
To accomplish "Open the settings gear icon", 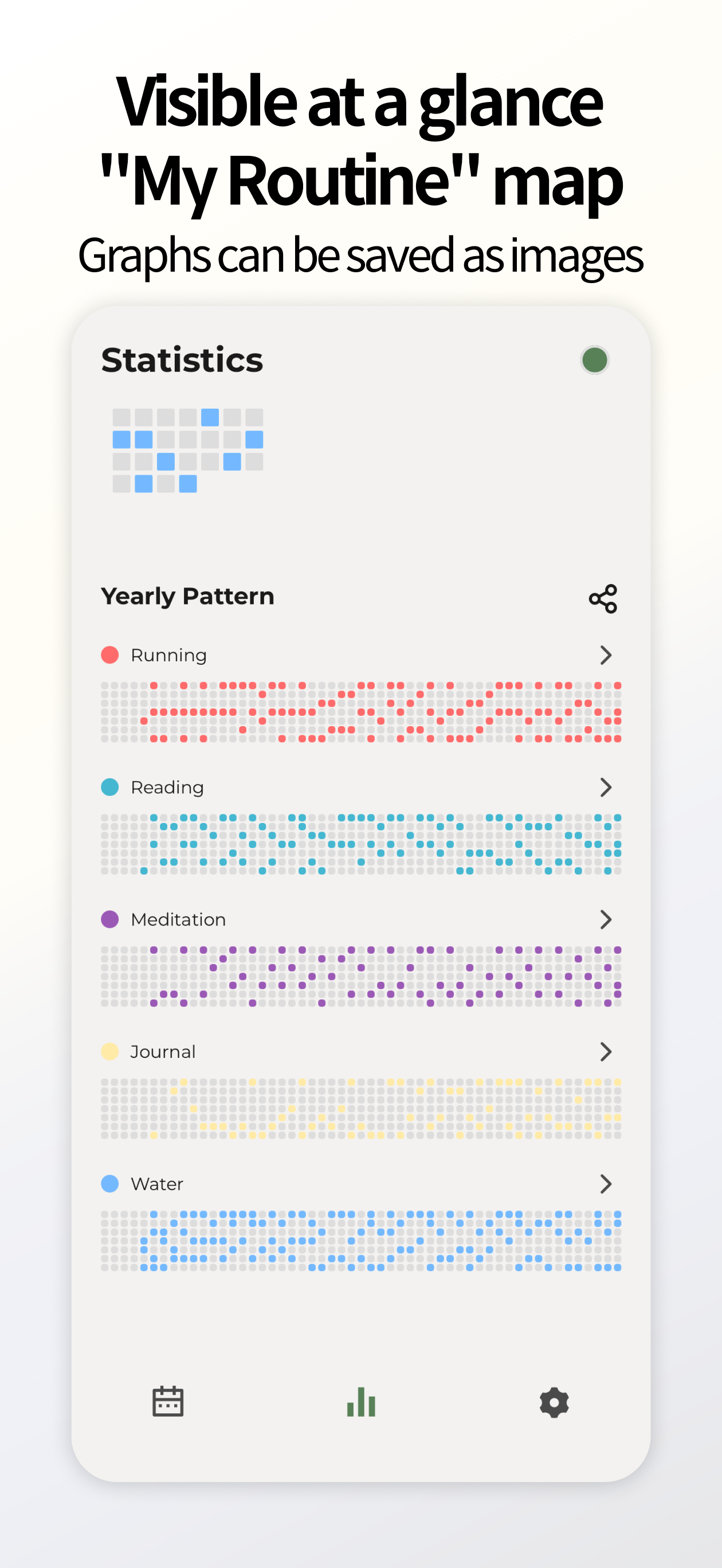I will point(554,1402).
